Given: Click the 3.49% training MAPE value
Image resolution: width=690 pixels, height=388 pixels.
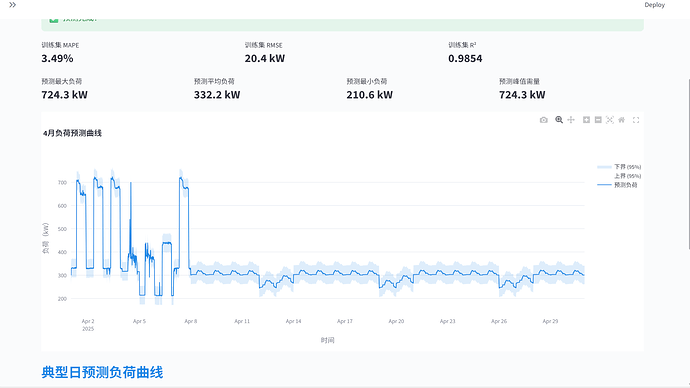Looking at the screenshot, I should [x=57, y=59].
